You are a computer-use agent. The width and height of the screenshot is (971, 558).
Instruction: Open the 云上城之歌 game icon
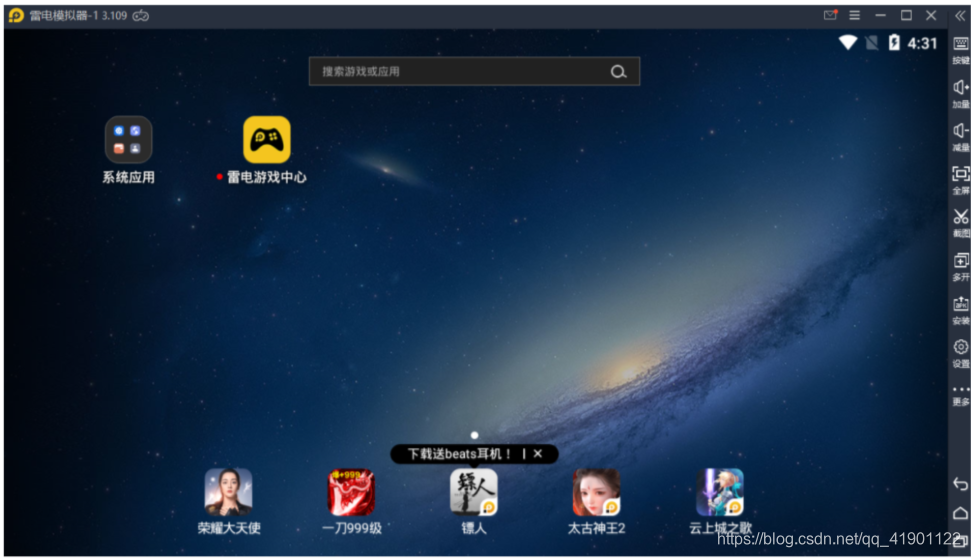click(720, 492)
